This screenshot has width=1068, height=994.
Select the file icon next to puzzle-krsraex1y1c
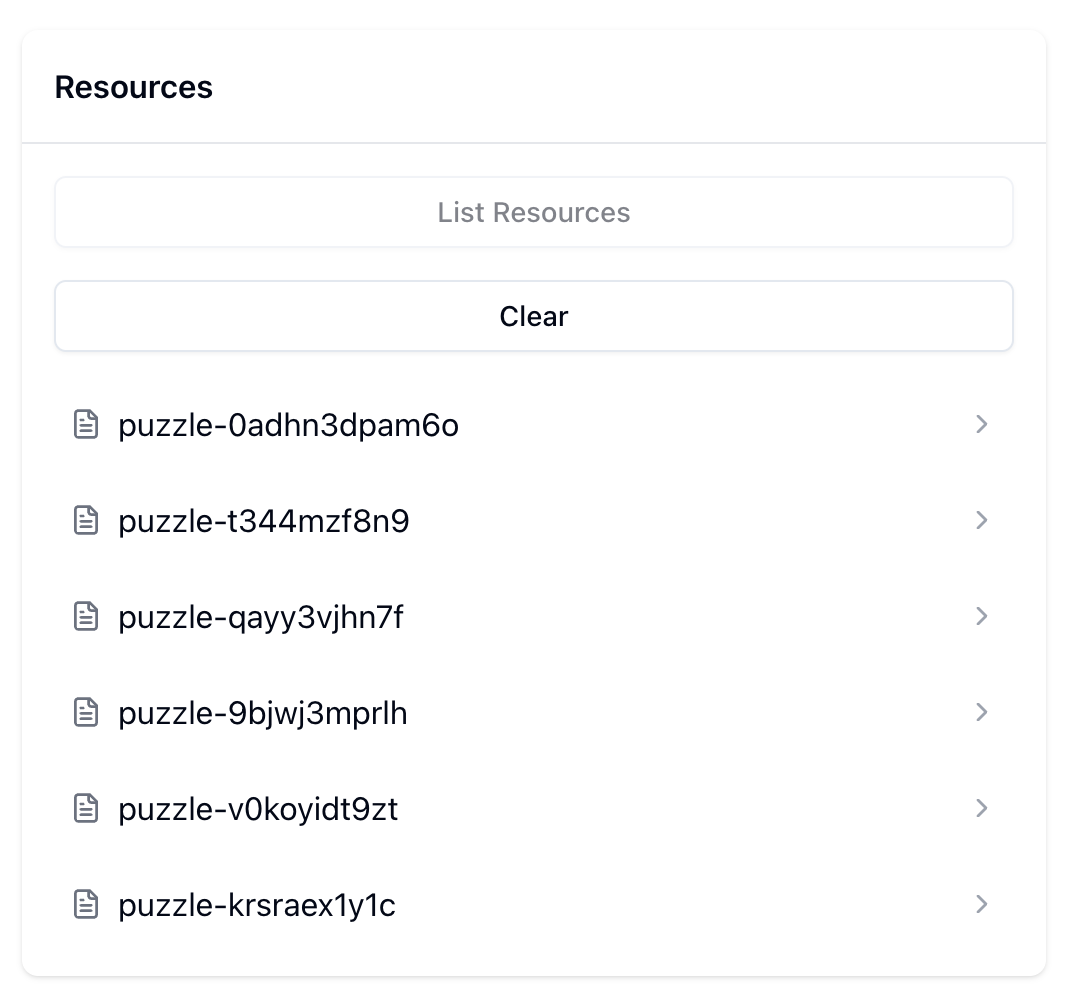coord(86,904)
